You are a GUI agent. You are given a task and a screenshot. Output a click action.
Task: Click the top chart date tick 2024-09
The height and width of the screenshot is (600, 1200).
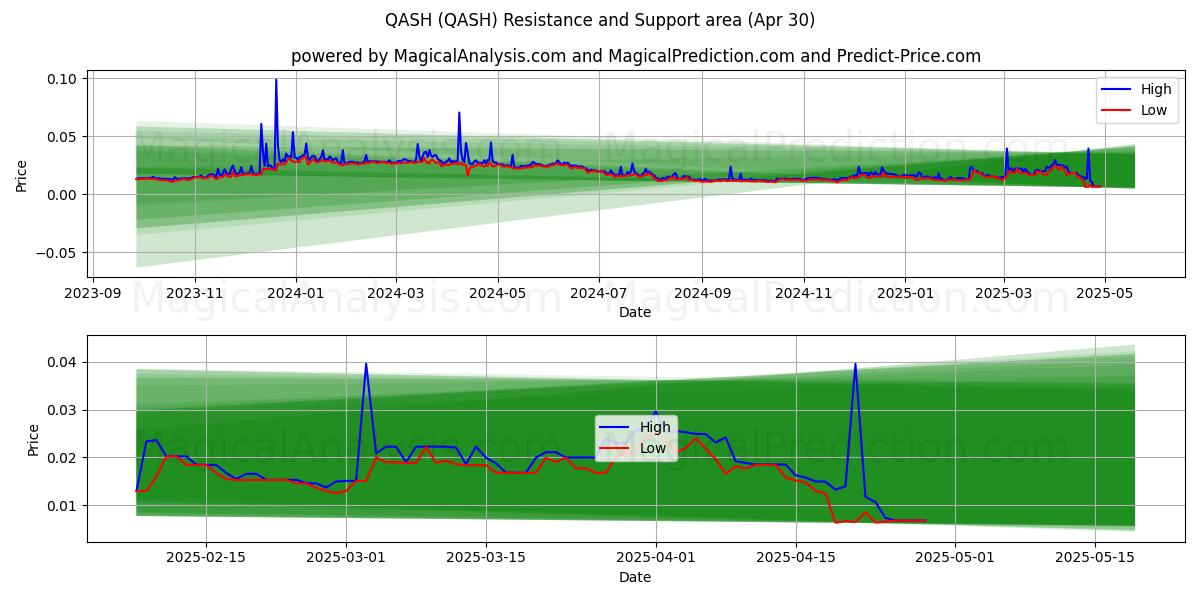(x=701, y=294)
